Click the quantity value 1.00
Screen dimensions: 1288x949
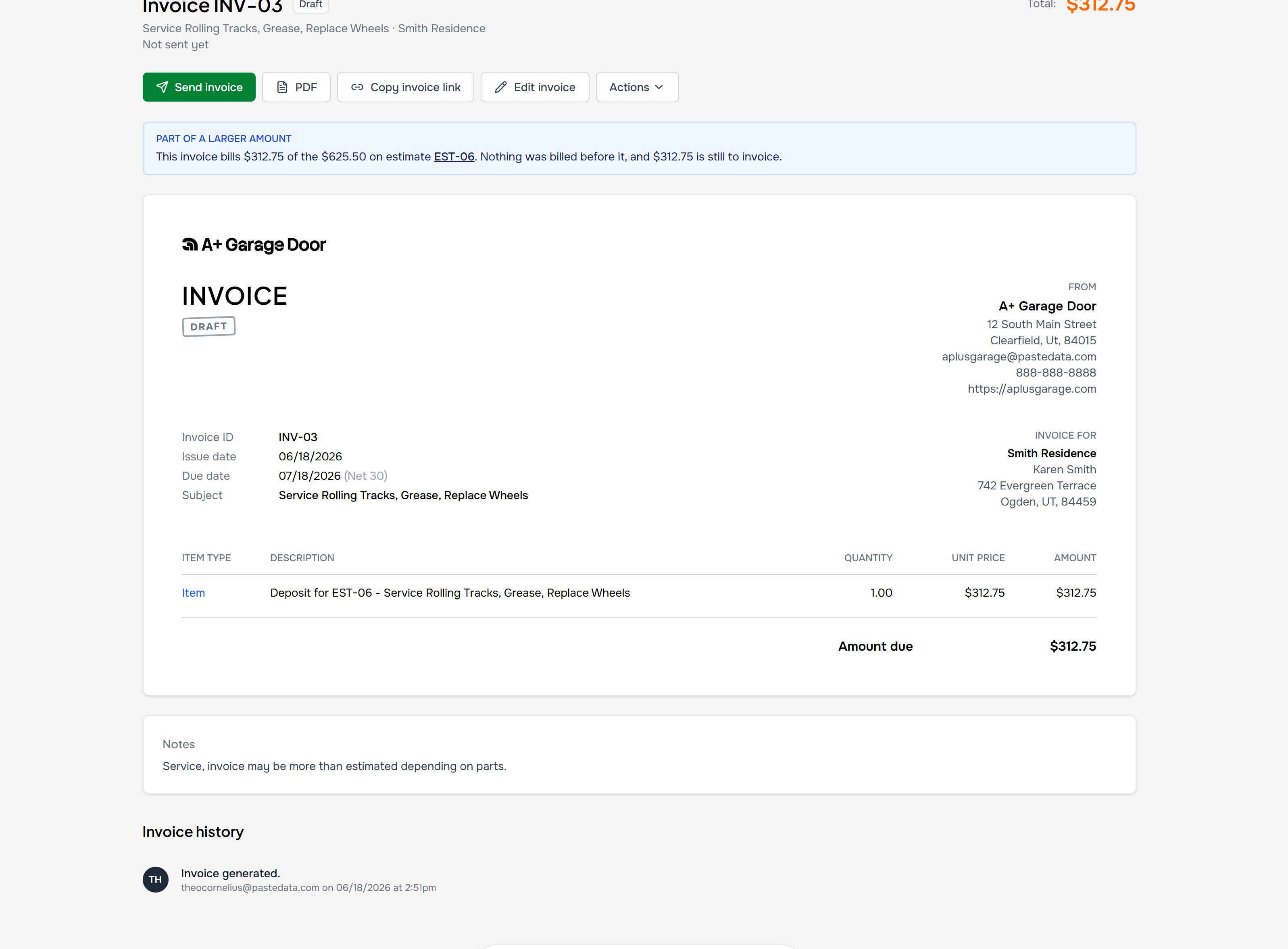(881, 593)
